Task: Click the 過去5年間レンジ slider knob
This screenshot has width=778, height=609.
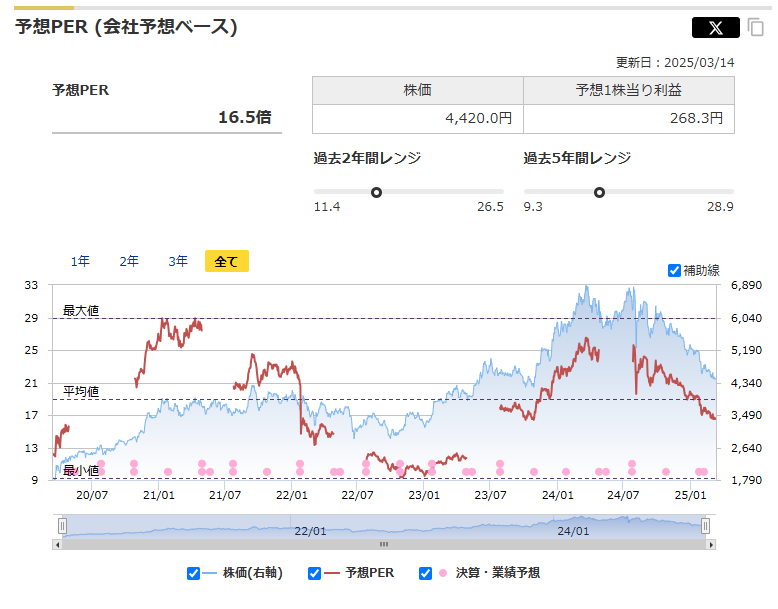Action: [x=599, y=192]
